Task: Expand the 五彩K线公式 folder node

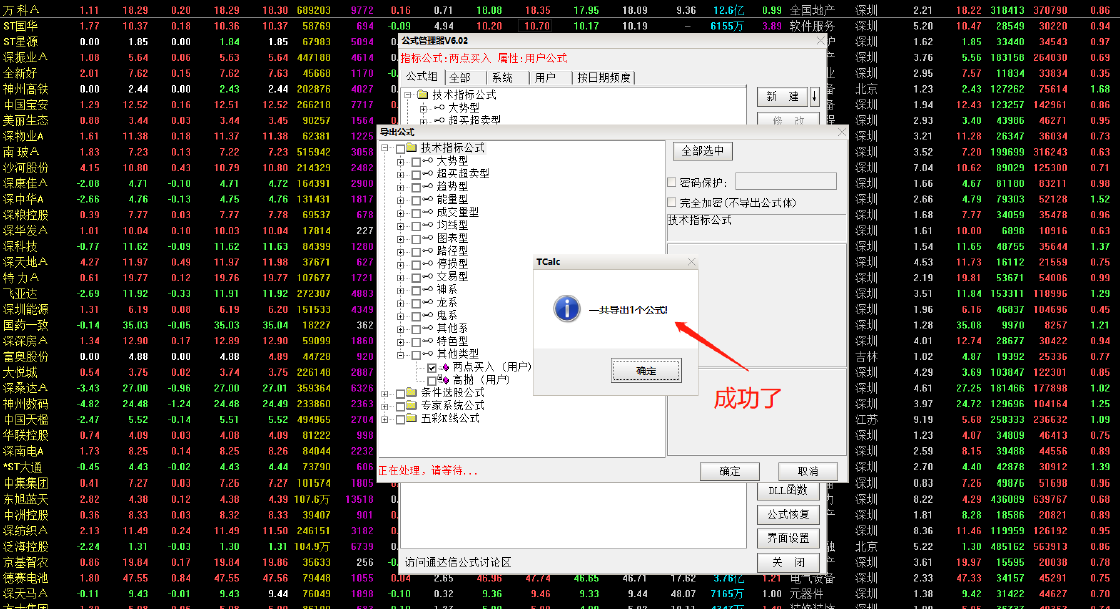Action: coord(385,419)
